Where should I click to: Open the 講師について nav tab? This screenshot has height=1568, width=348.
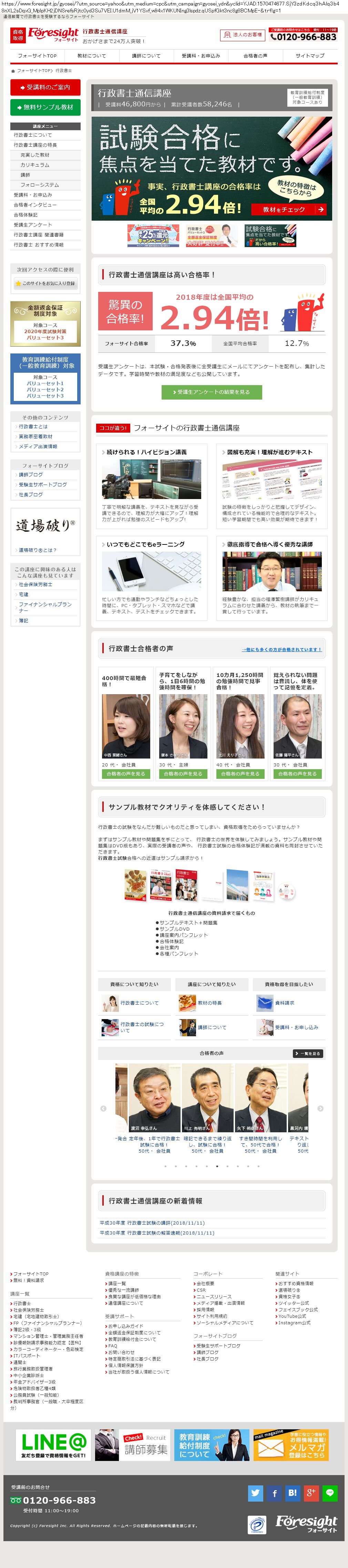146,55
